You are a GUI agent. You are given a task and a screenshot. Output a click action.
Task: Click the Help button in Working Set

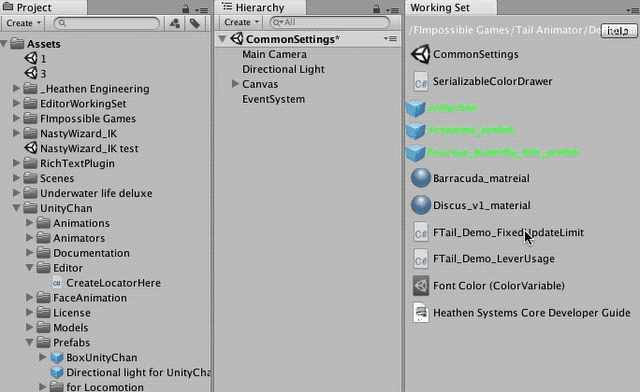click(x=618, y=31)
